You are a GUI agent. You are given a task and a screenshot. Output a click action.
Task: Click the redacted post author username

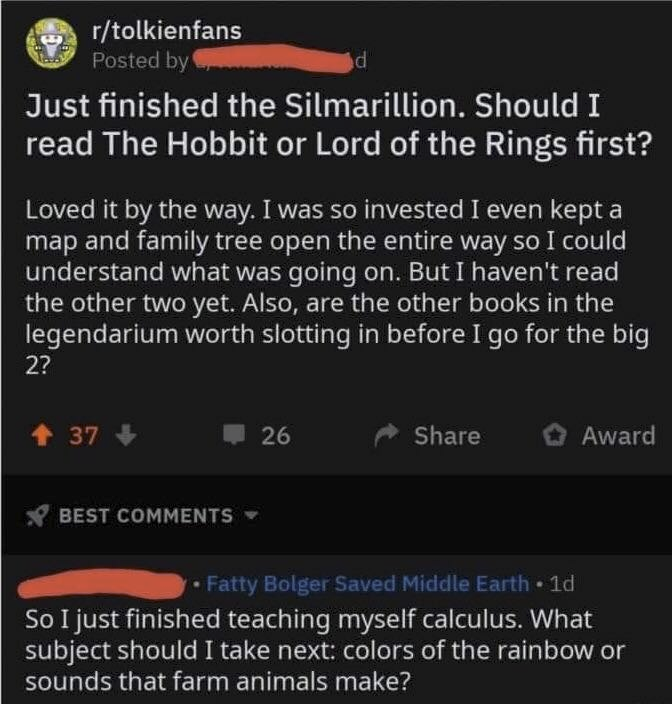(267, 59)
